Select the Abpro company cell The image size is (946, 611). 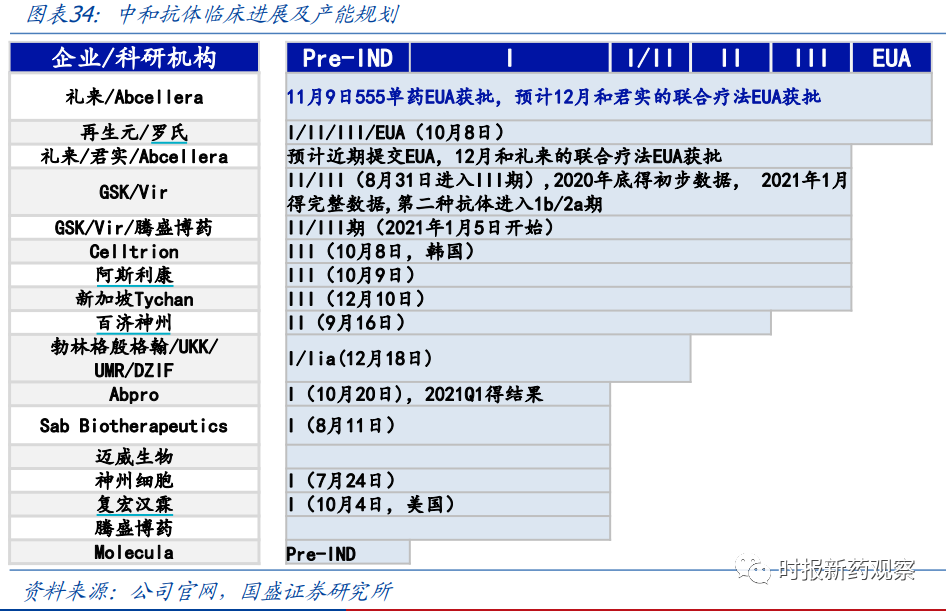click(x=134, y=394)
